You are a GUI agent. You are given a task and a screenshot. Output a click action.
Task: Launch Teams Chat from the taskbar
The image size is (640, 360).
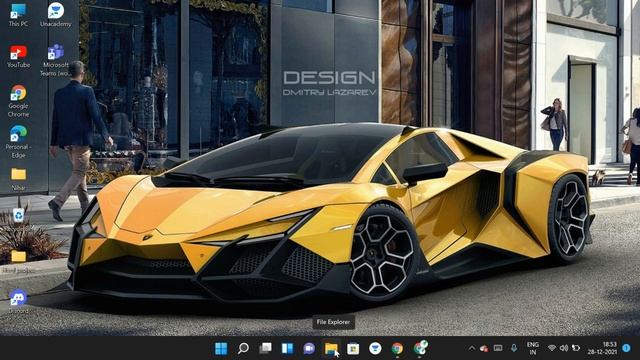click(309, 348)
